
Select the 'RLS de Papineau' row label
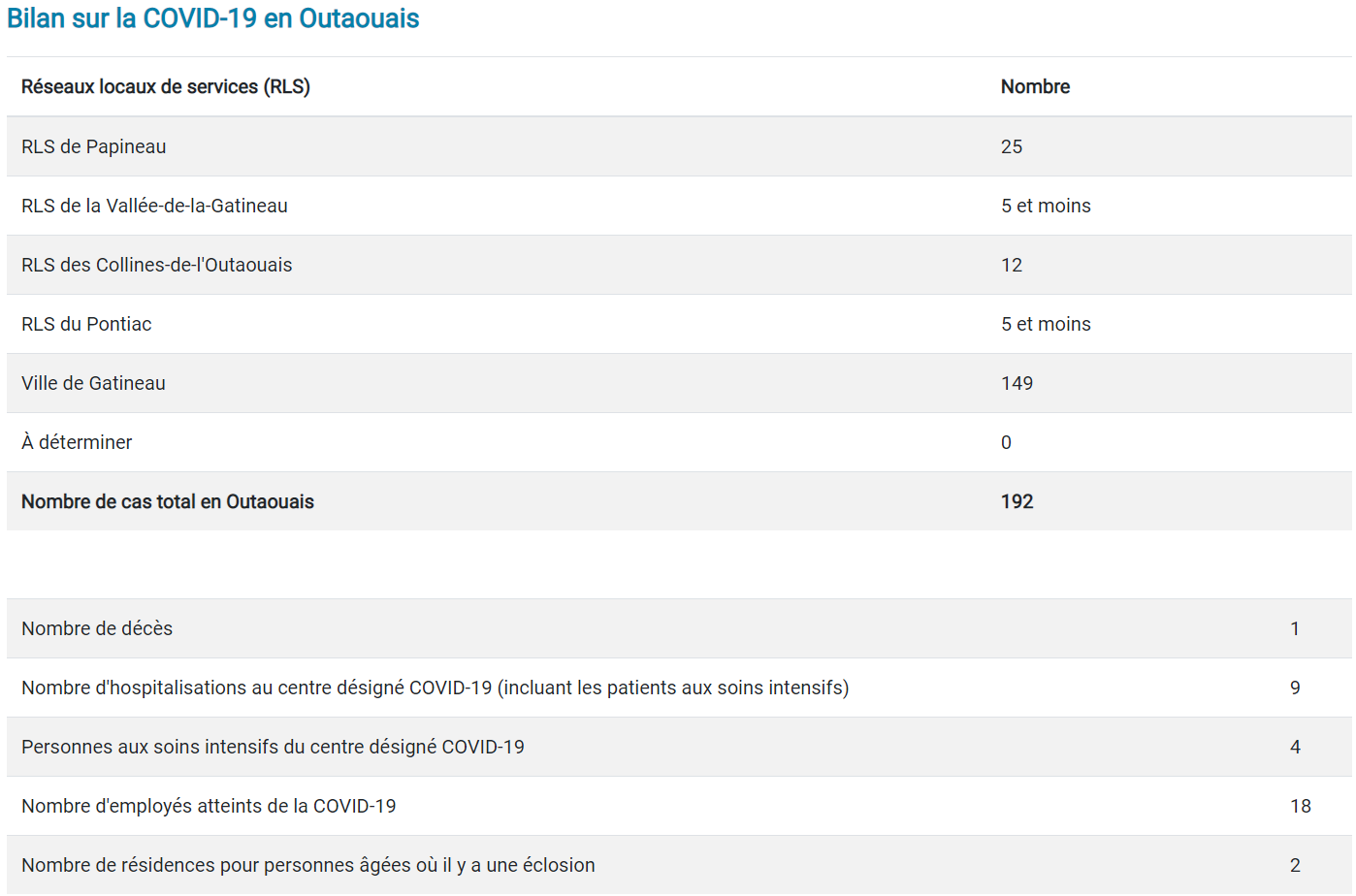(93, 146)
